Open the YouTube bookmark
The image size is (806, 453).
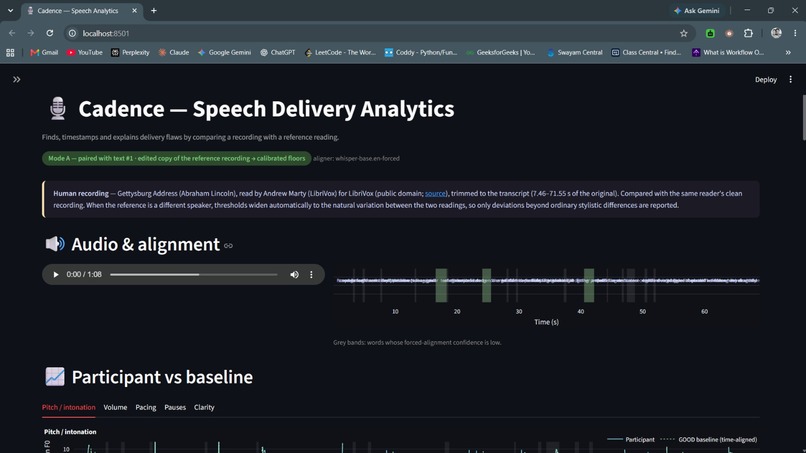[x=84, y=52]
